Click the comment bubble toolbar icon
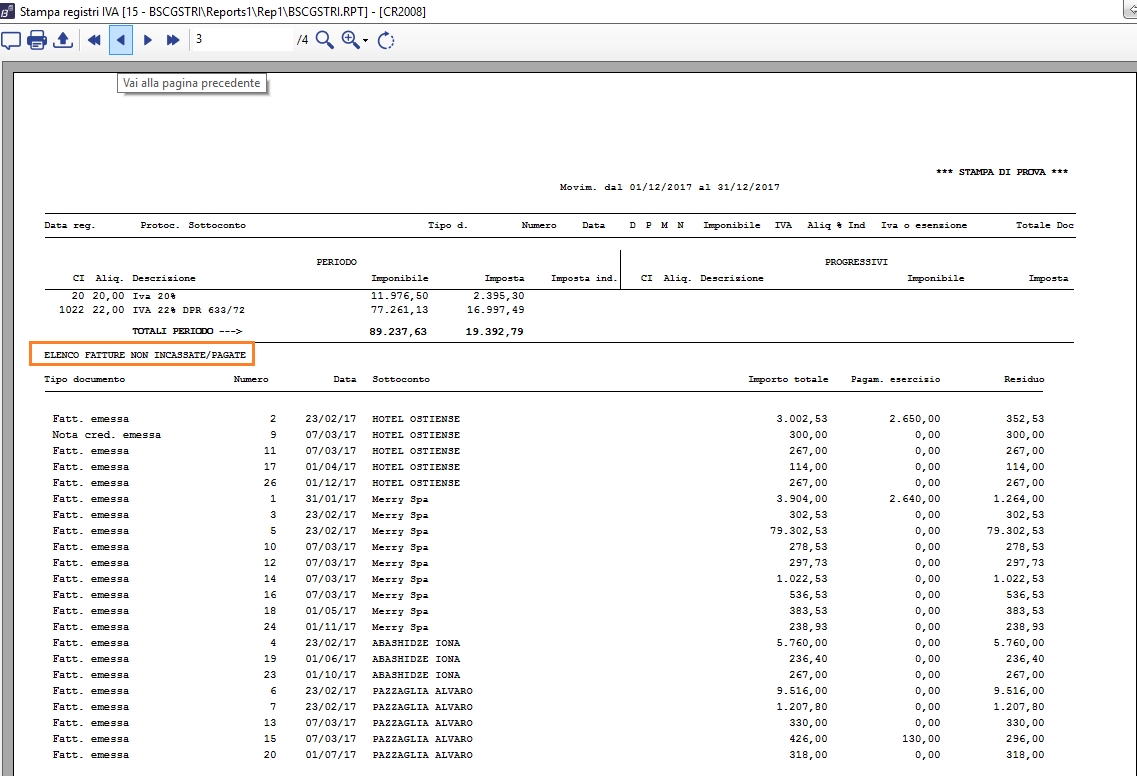 point(11,40)
